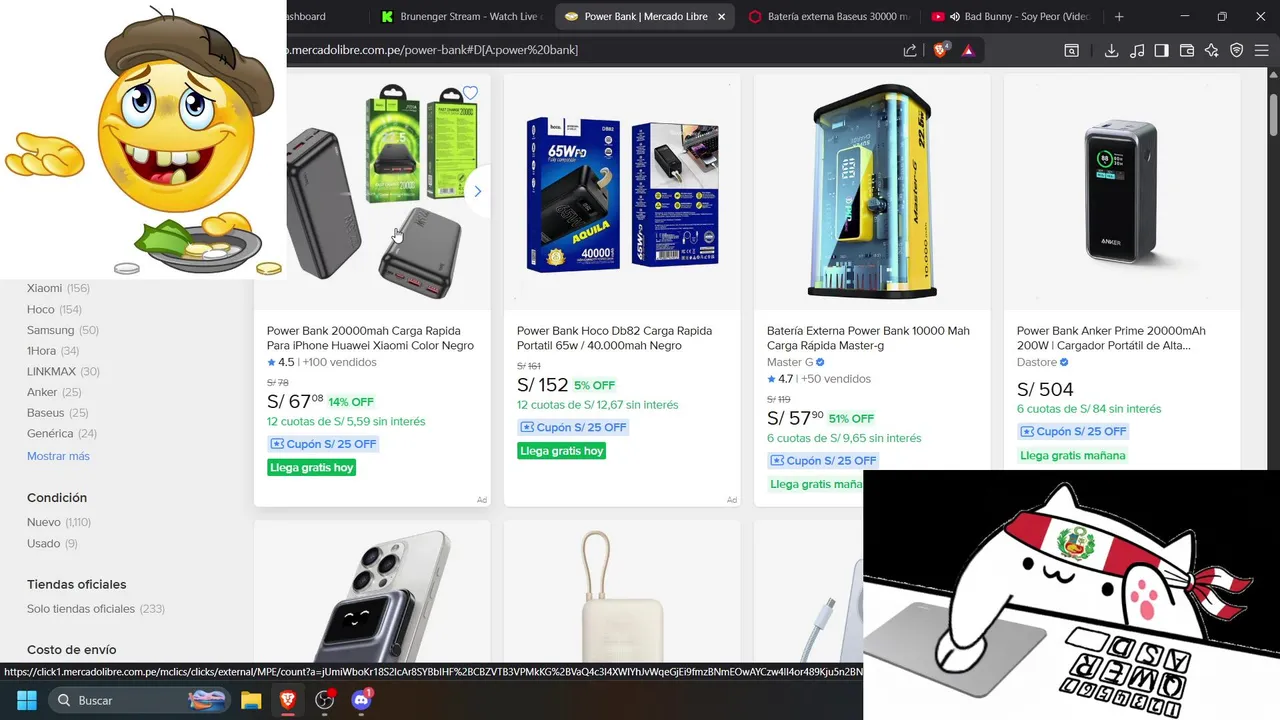The image size is (1280, 720).
Task: Click the share page icon in address bar
Action: click(x=910, y=50)
